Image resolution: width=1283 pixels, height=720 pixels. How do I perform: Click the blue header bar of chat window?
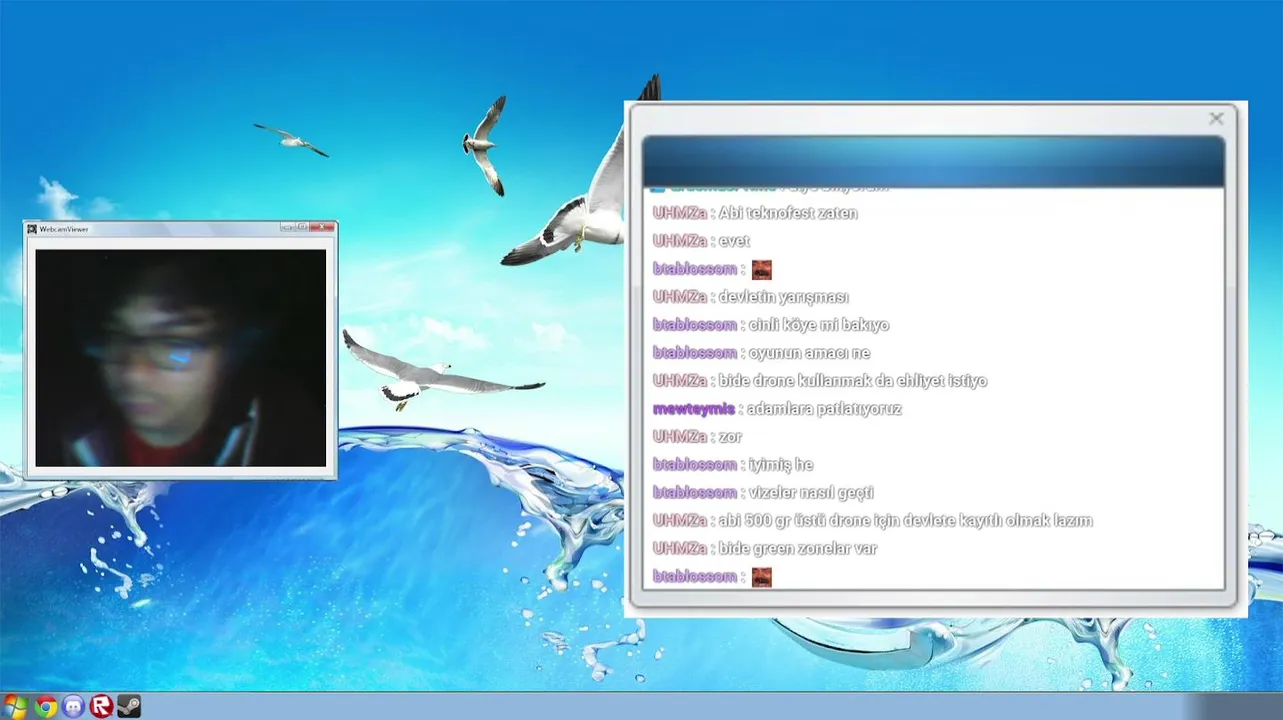[933, 161]
